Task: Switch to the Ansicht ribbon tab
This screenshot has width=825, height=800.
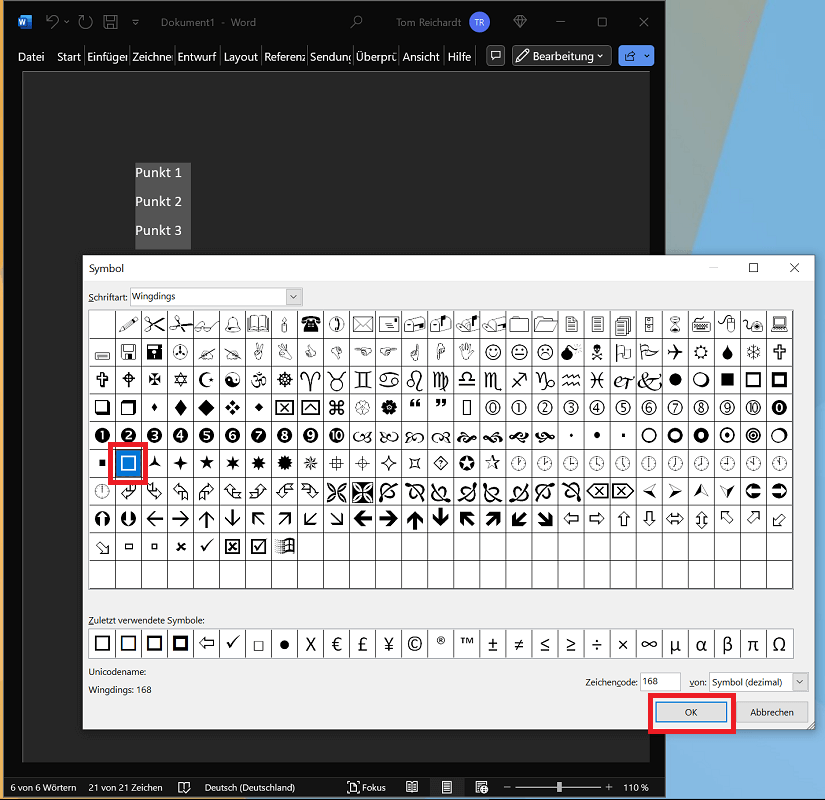Action: tap(421, 57)
